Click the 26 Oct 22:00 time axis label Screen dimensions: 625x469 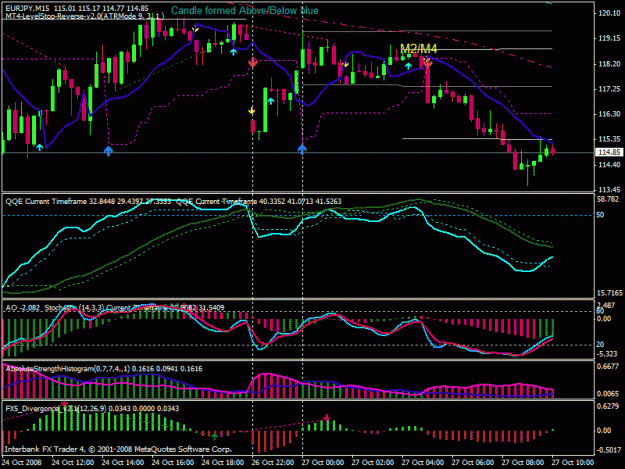coord(273,462)
